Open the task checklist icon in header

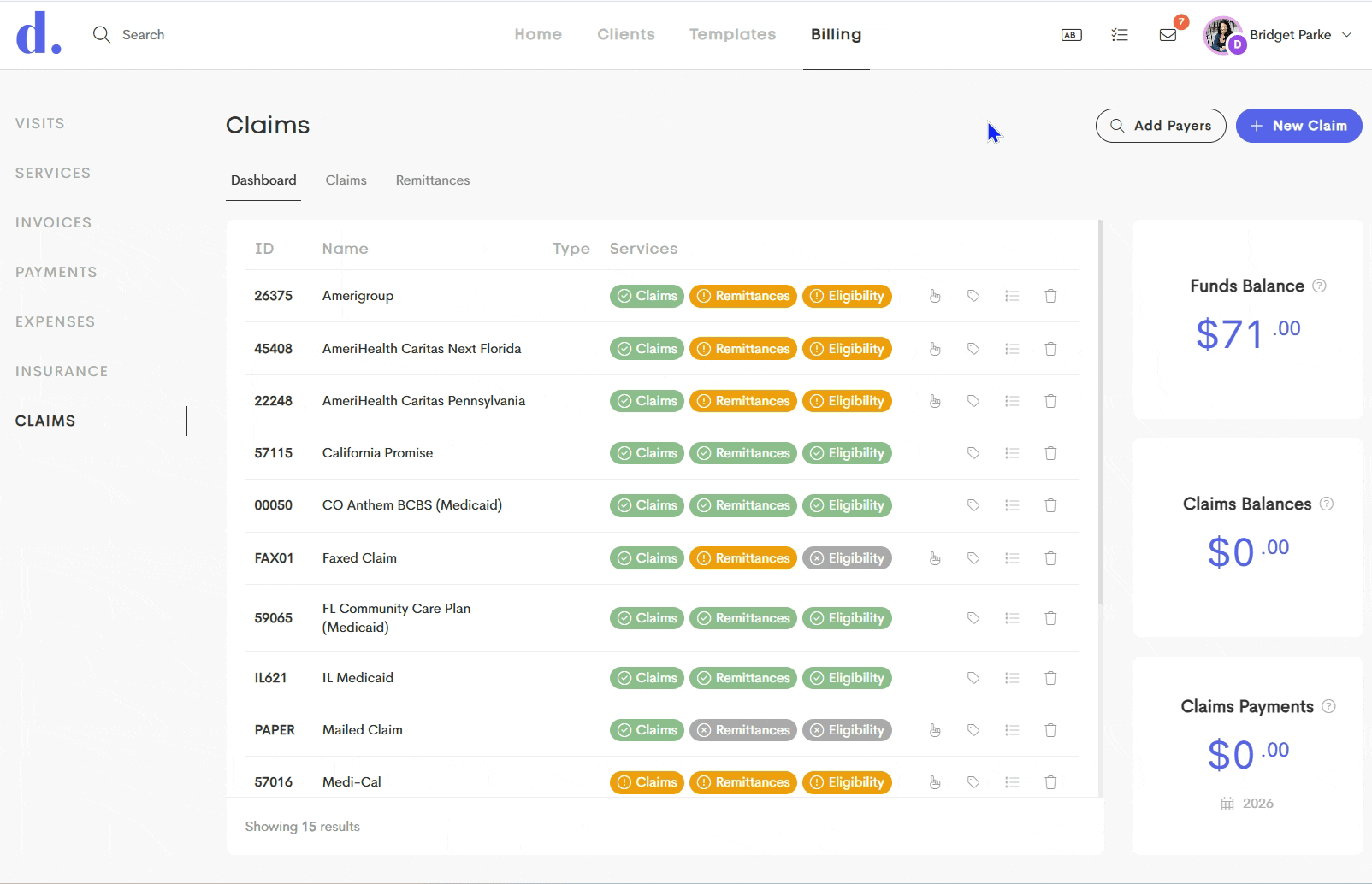(1120, 35)
